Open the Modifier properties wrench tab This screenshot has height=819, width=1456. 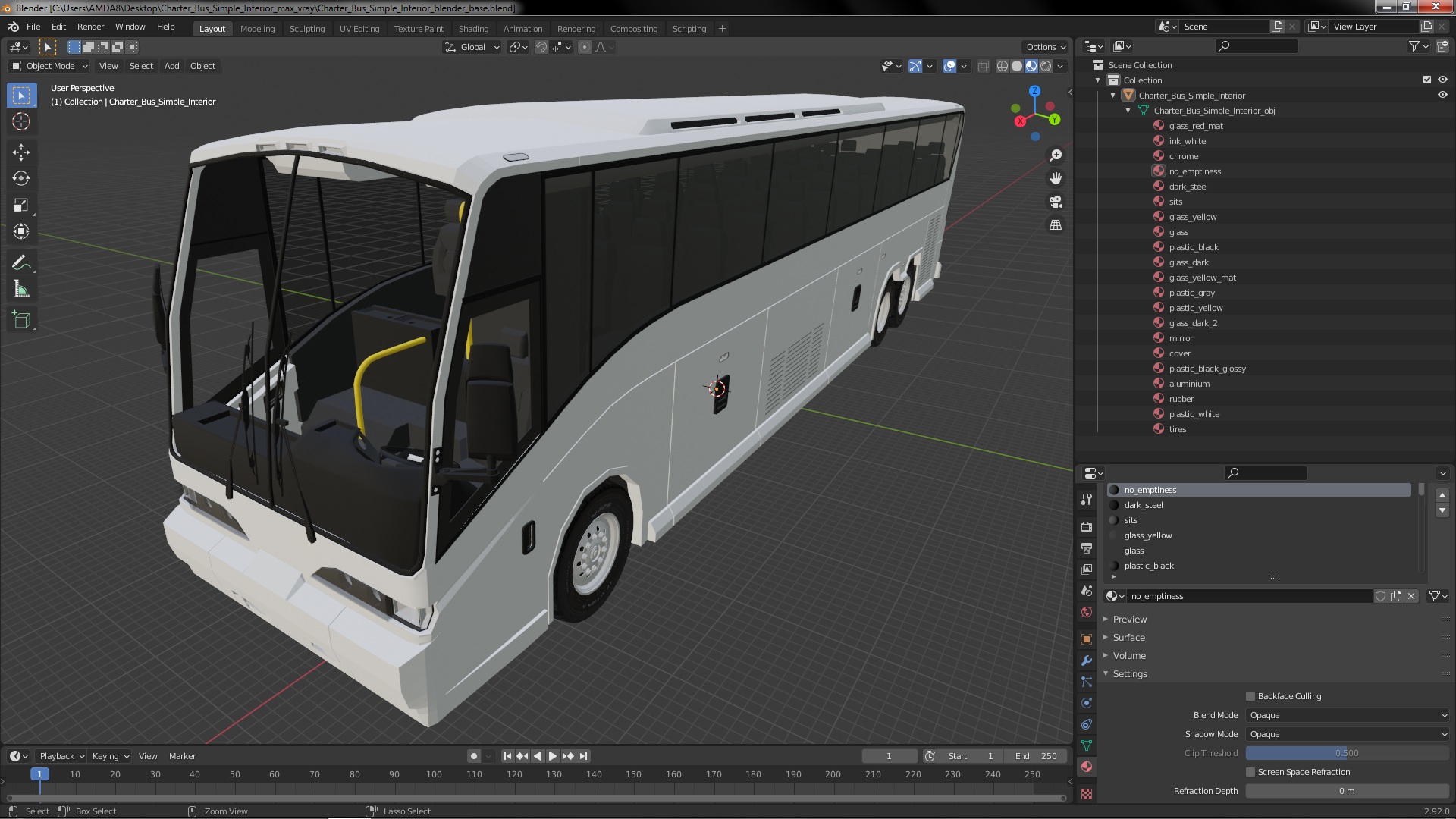(x=1087, y=661)
